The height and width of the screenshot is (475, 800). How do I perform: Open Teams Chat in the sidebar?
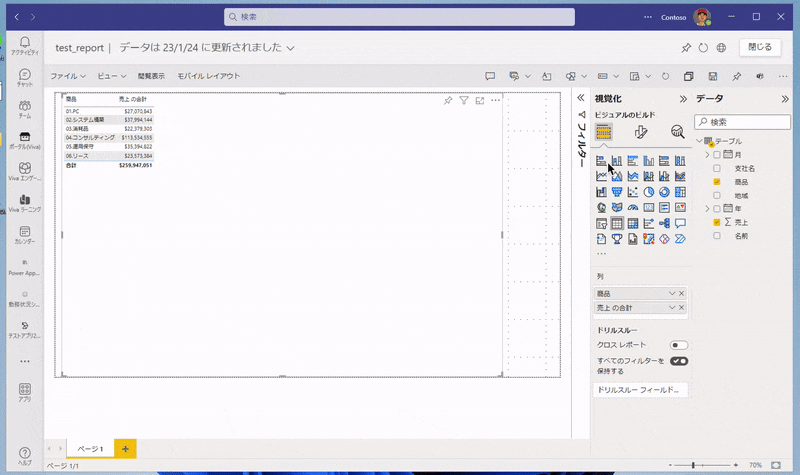[x=24, y=78]
